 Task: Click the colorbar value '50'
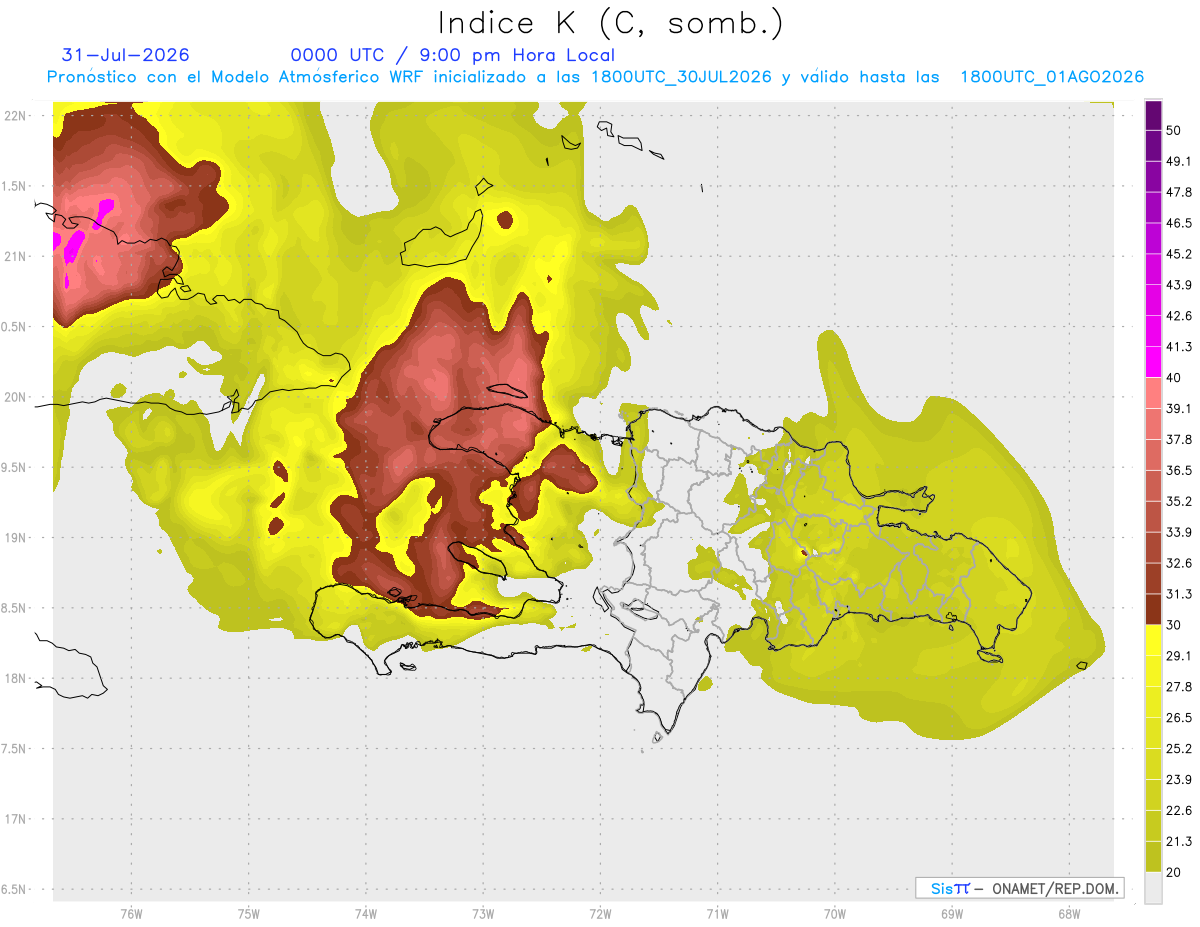1175,131
